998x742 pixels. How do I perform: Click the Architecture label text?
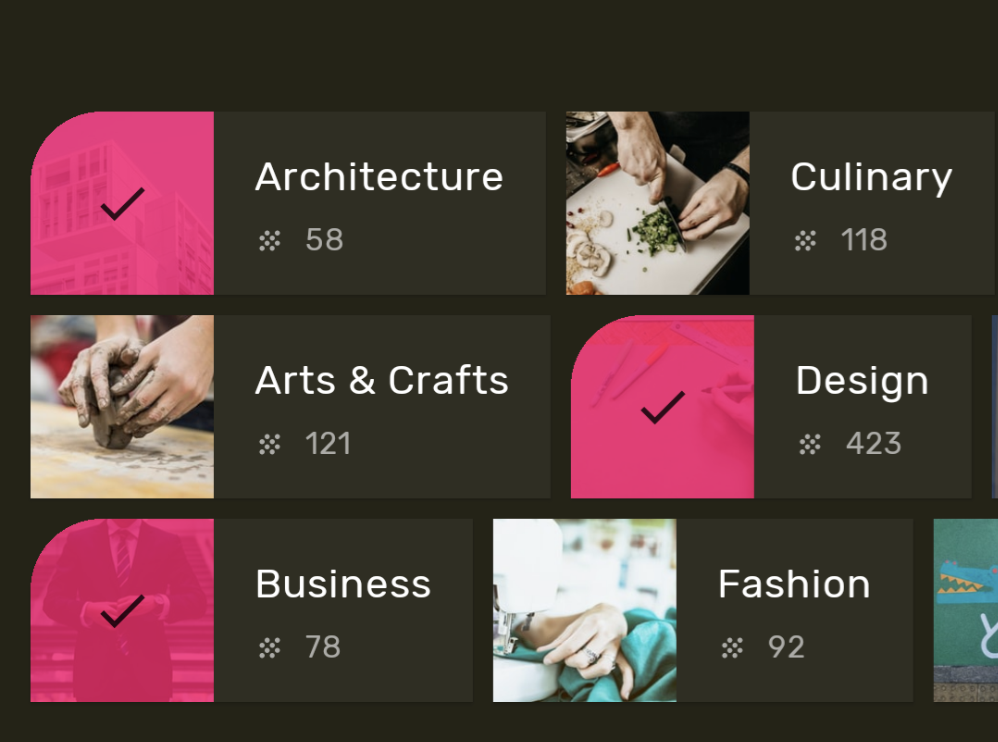379,176
